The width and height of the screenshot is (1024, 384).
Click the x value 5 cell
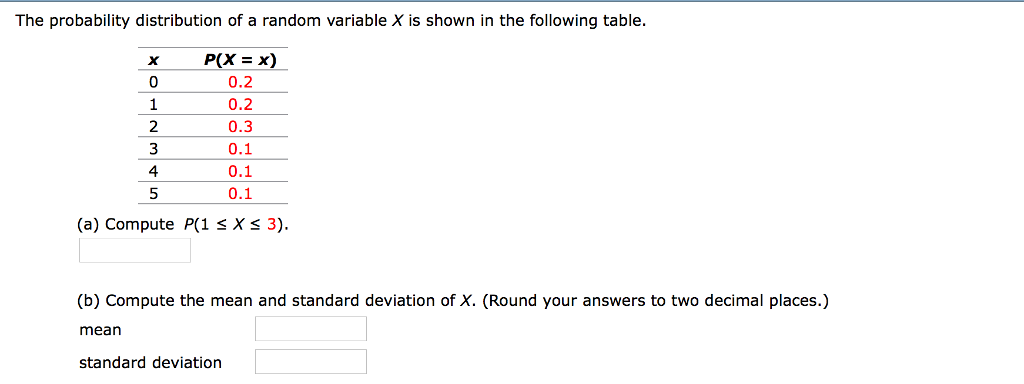pos(153,193)
